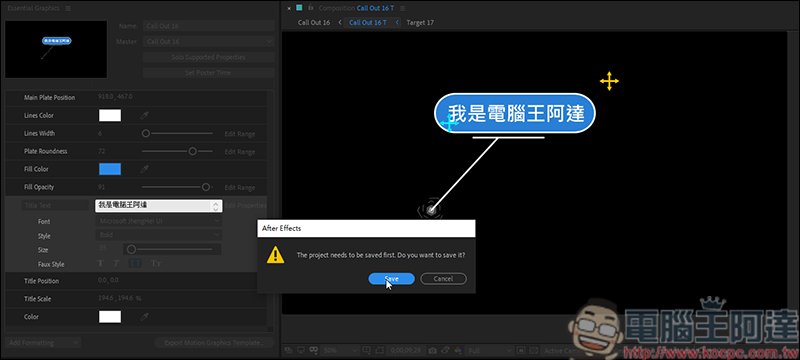
Task: Use eyedropper beside the Color property
Action: [x=144, y=317]
